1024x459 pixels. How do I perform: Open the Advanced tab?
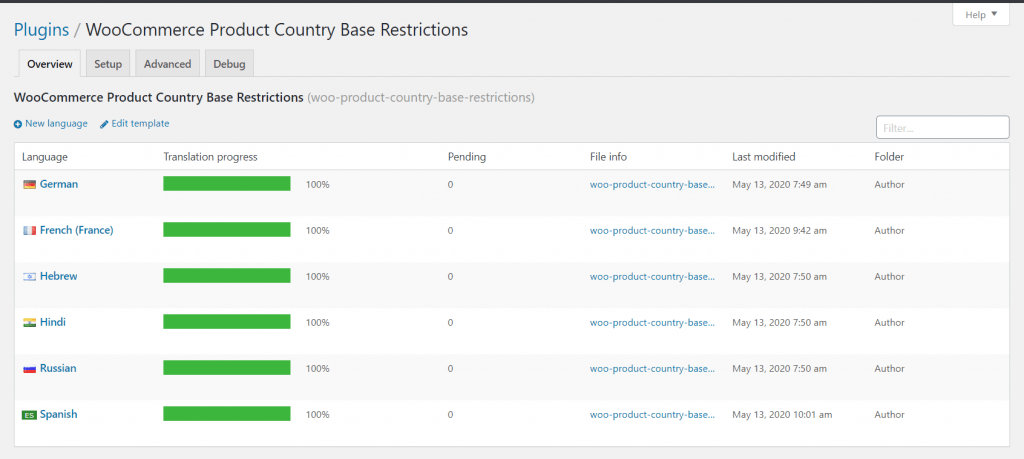pyautogui.click(x=167, y=64)
